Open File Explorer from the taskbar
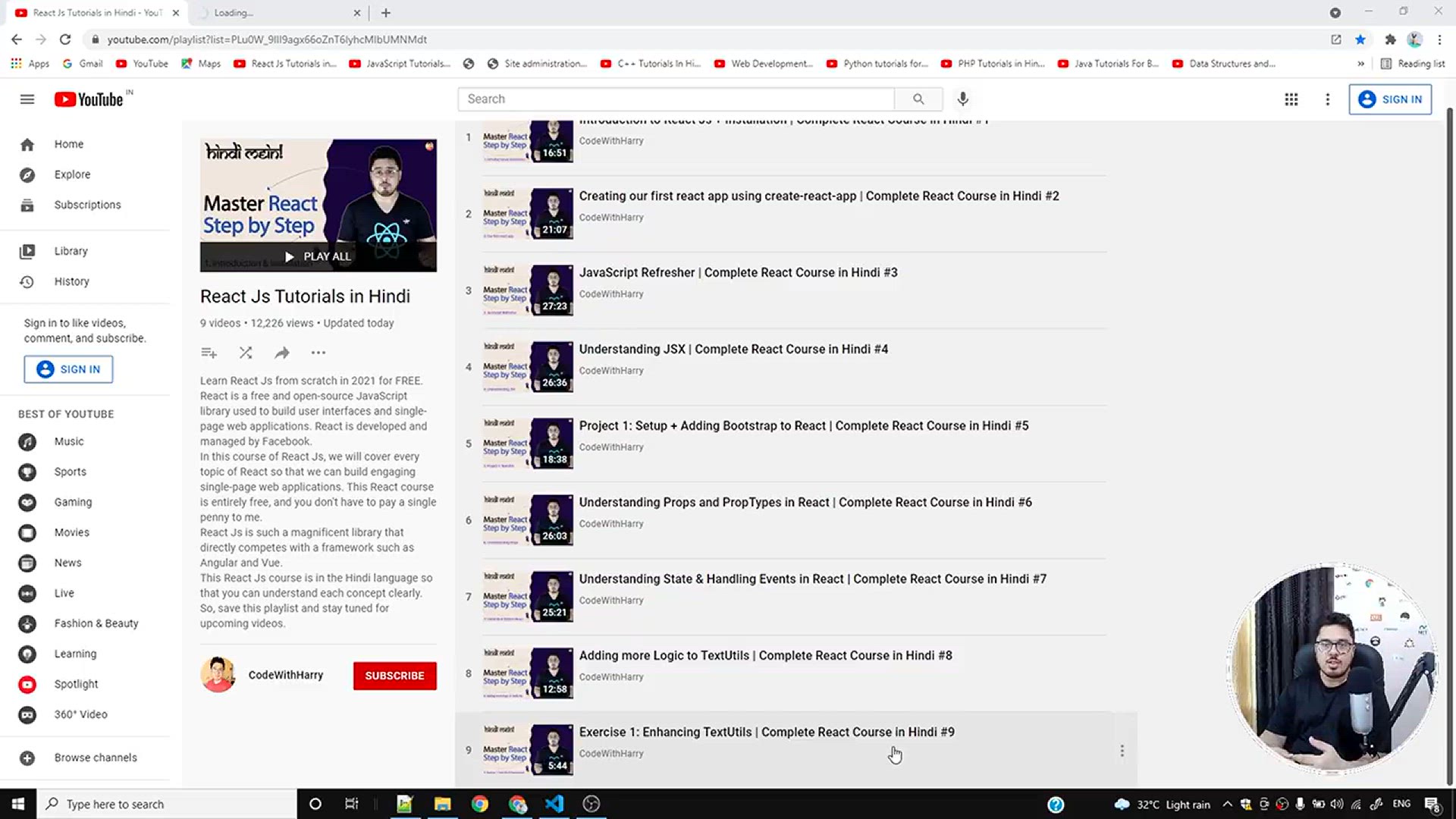This screenshot has width=1456, height=819. pos(442,804)
